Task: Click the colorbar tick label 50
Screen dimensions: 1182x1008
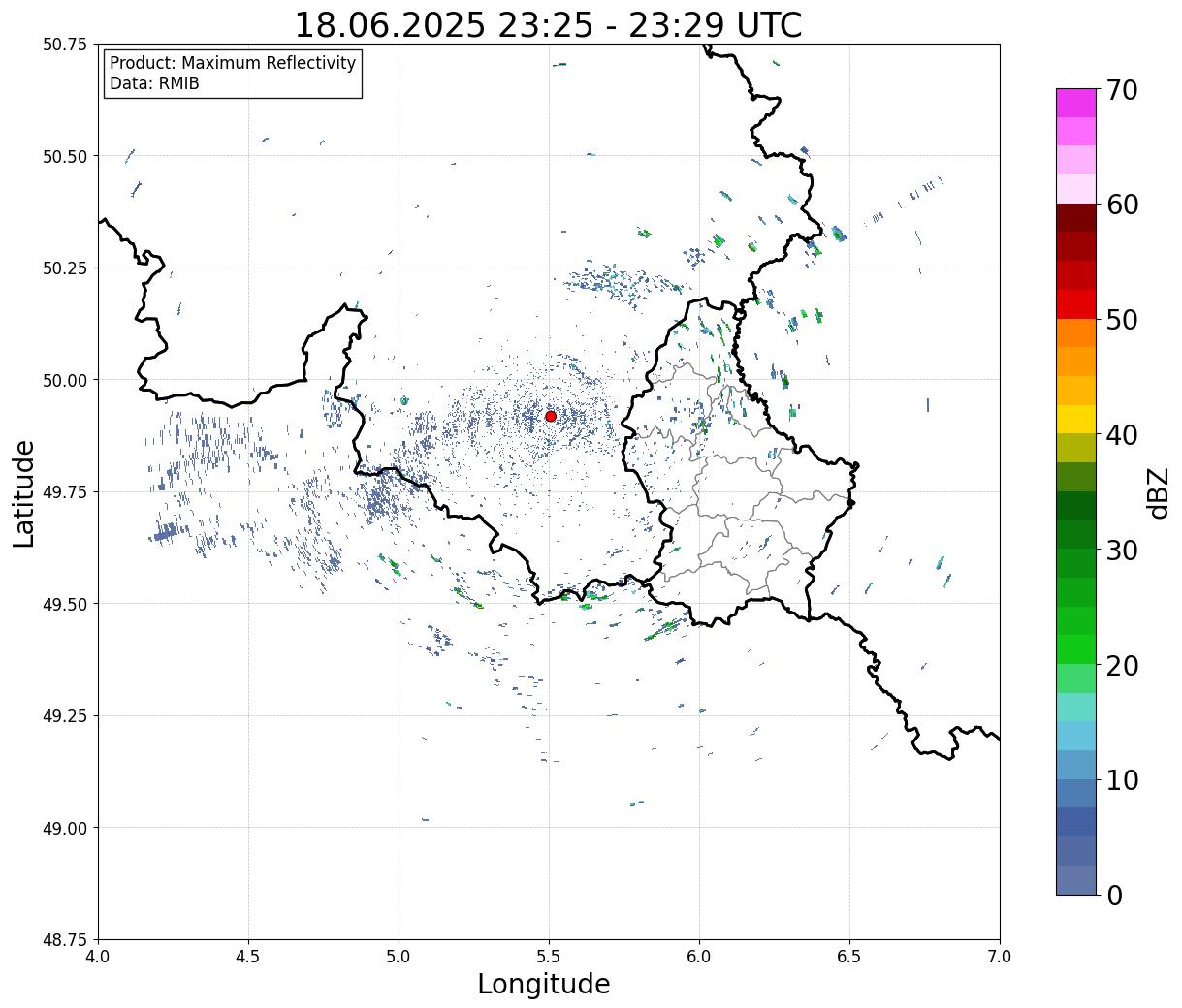Action: click(1121, 320)
